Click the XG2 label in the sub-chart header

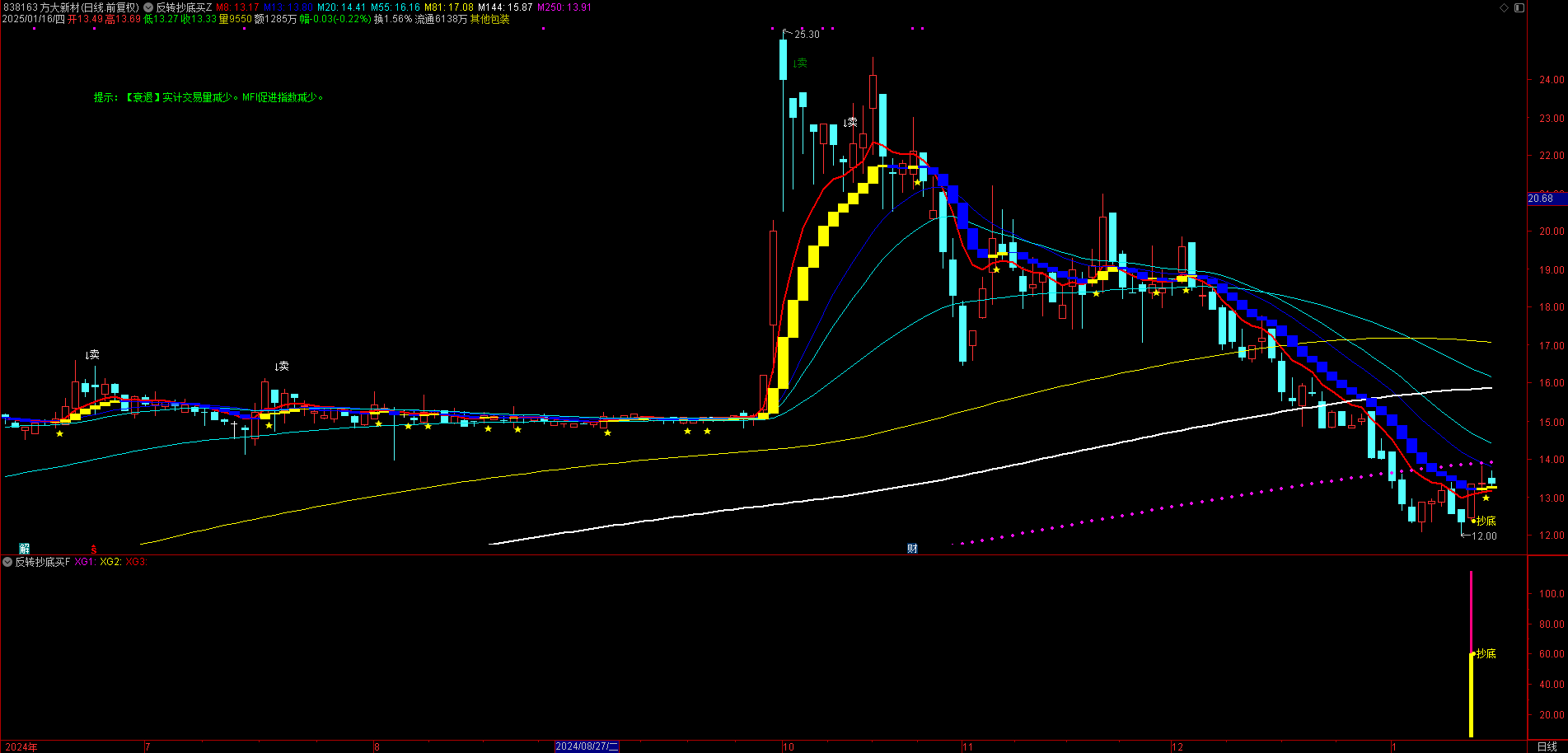tap(110, 562)
